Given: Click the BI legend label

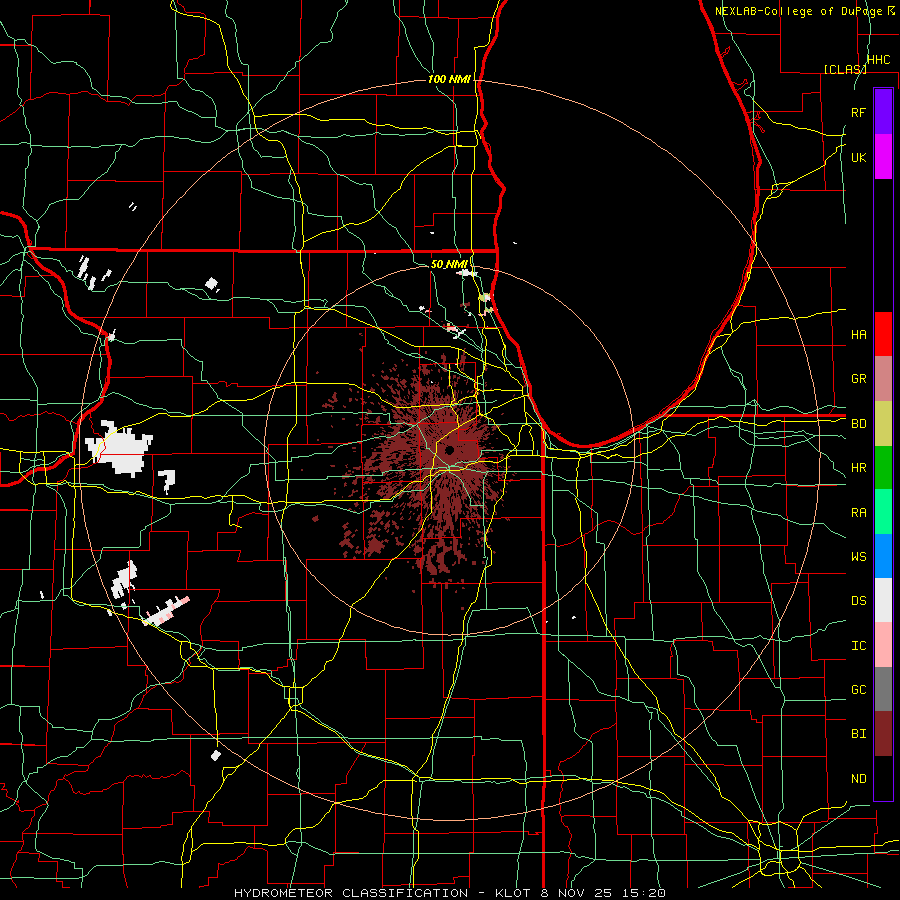Looking at the screenshot, I should click(859, 734).
